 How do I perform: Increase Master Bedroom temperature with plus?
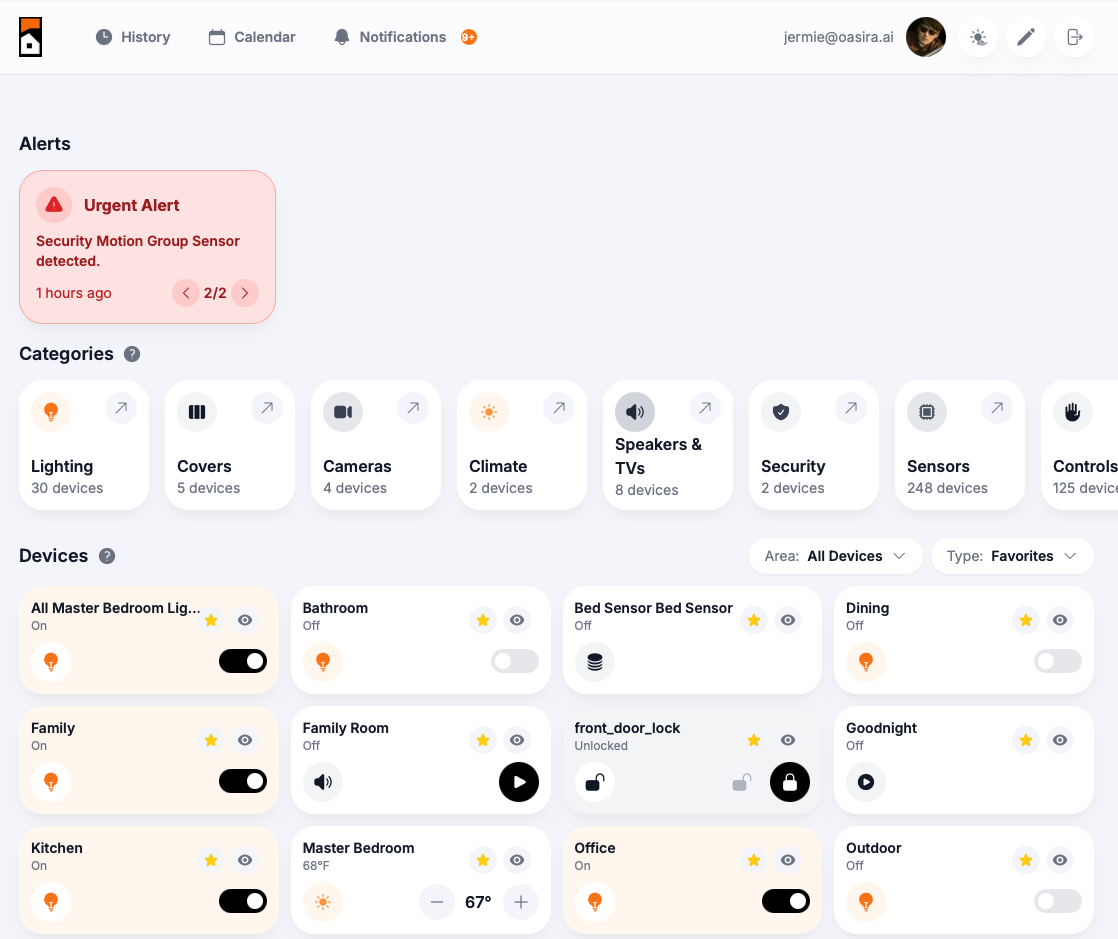coord(520,902)
